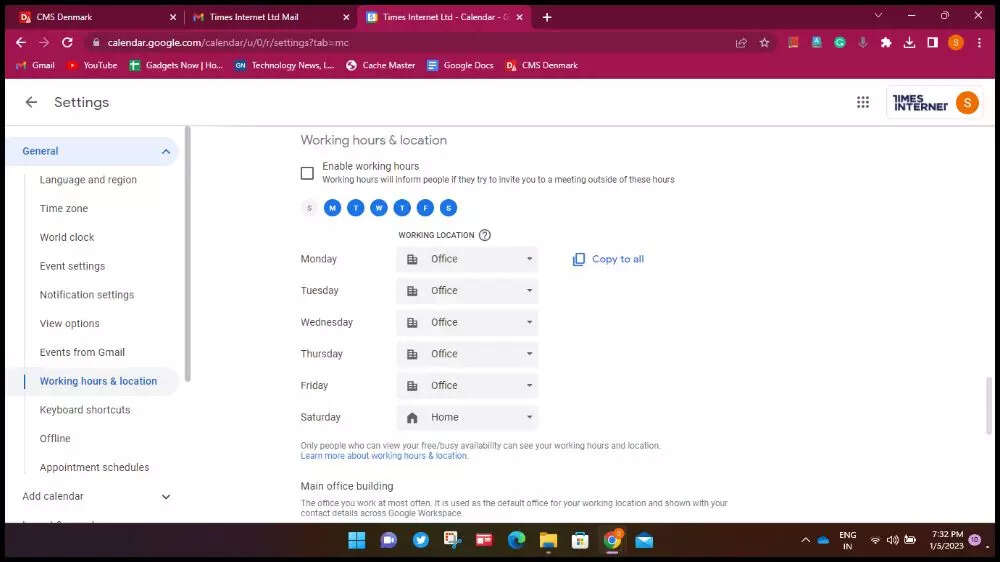1000x562 pixels.
Task: Click the Copy to all icon
Action: point(578,259)
